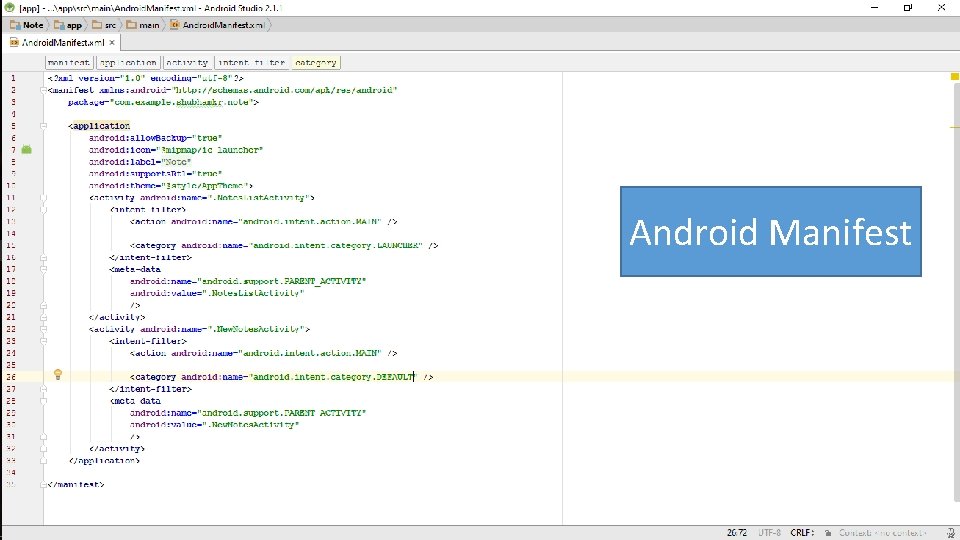Screen dimensions: 960x540
Task: Click the Note project folder icon in navigation bar
Action: (x=15, y=25)
